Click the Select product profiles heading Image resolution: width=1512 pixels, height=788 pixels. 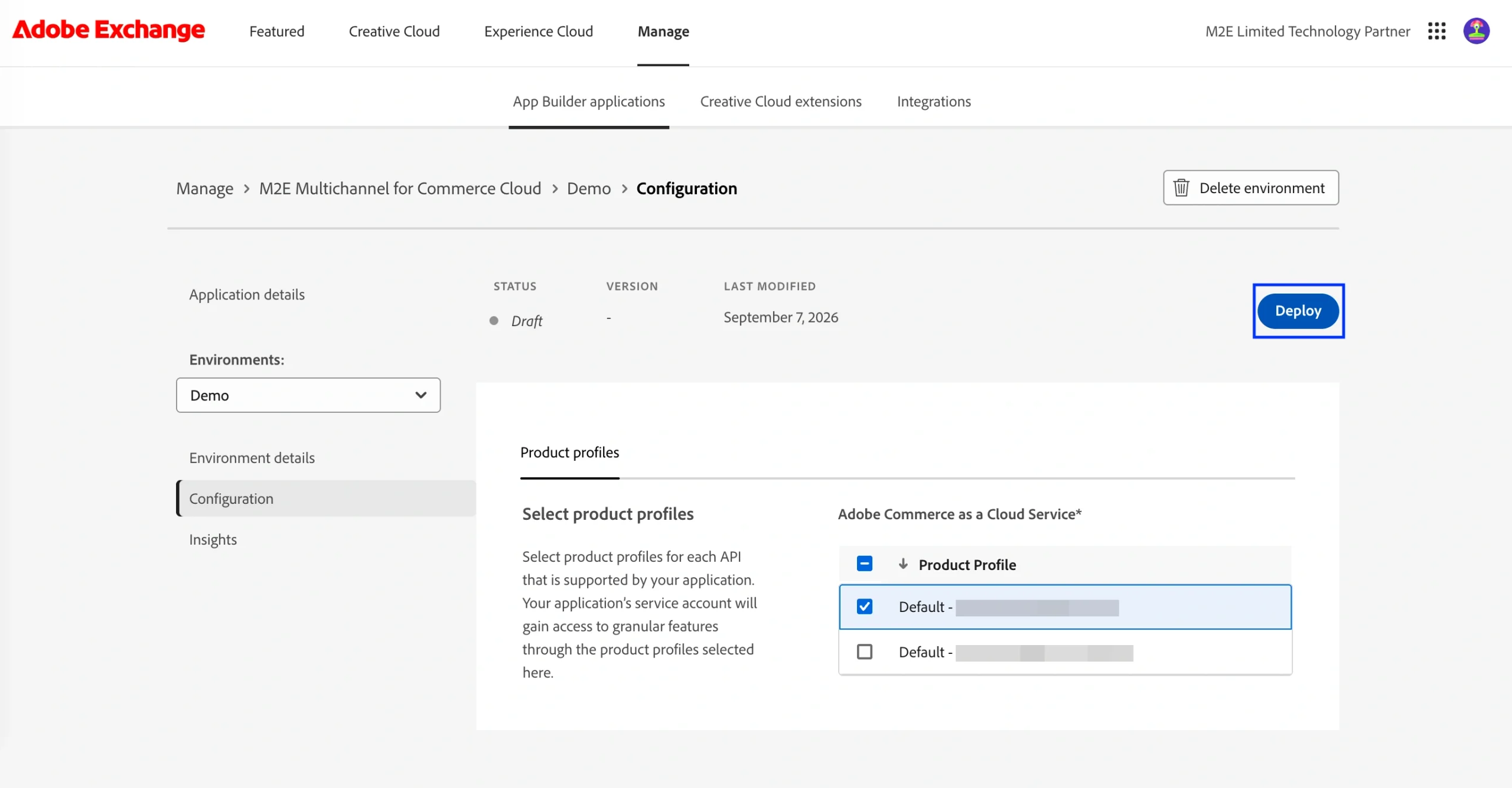click(x=608, y=514)
